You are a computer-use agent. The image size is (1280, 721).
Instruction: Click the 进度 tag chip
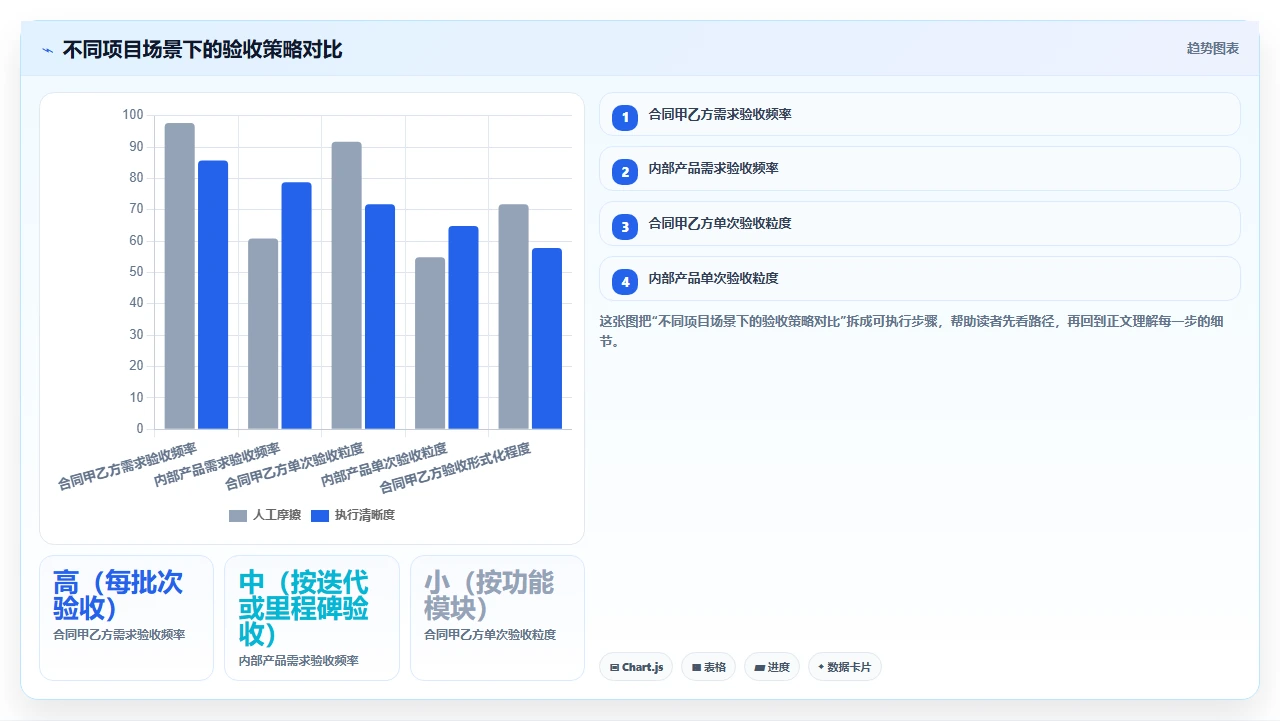(772, 667)
